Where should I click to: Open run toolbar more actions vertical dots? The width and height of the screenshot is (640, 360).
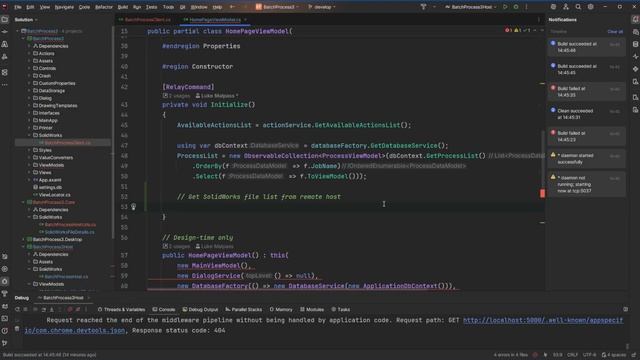tap(527, 7)
